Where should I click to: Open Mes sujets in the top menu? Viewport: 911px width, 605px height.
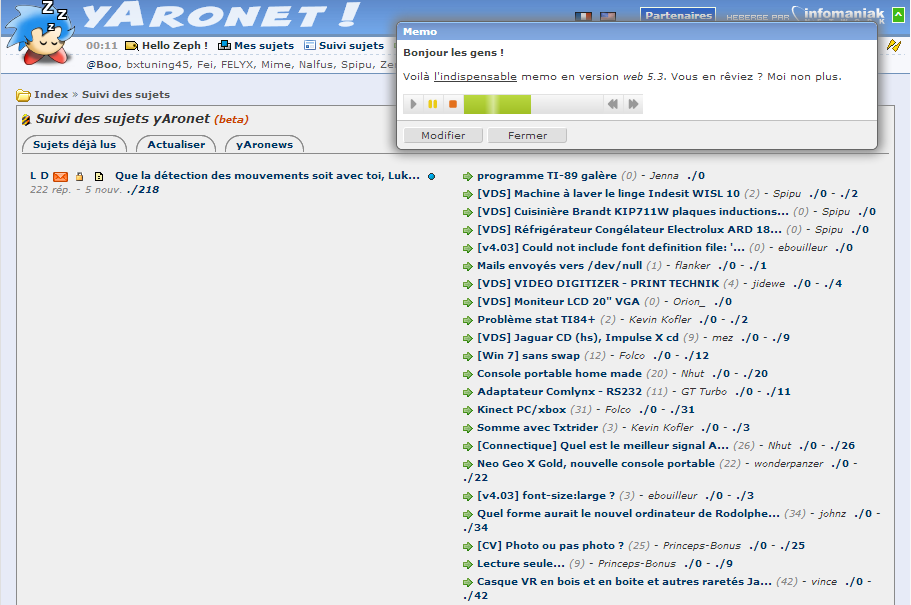tap(263, 46)
